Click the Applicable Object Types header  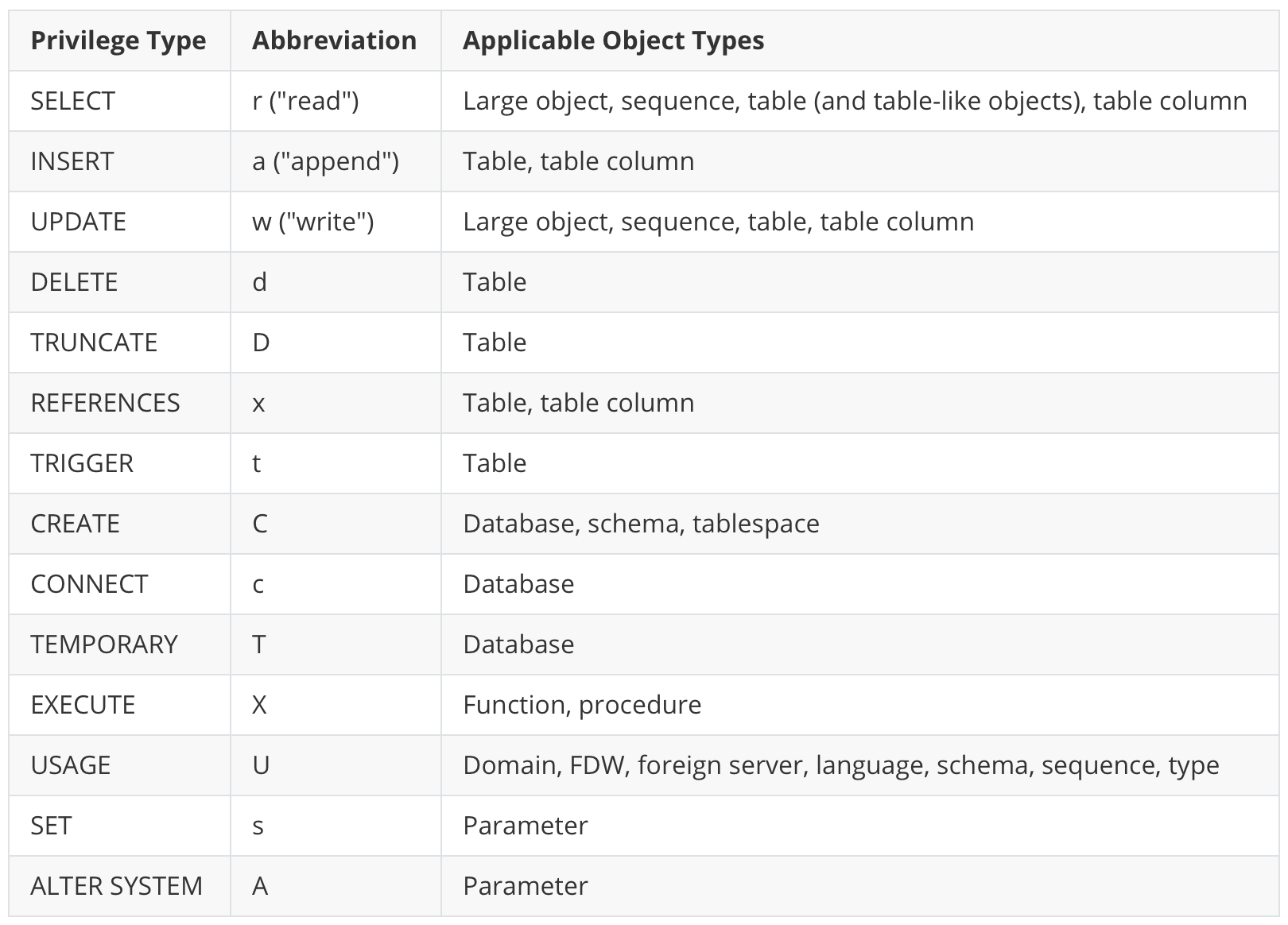coord(613,41)
